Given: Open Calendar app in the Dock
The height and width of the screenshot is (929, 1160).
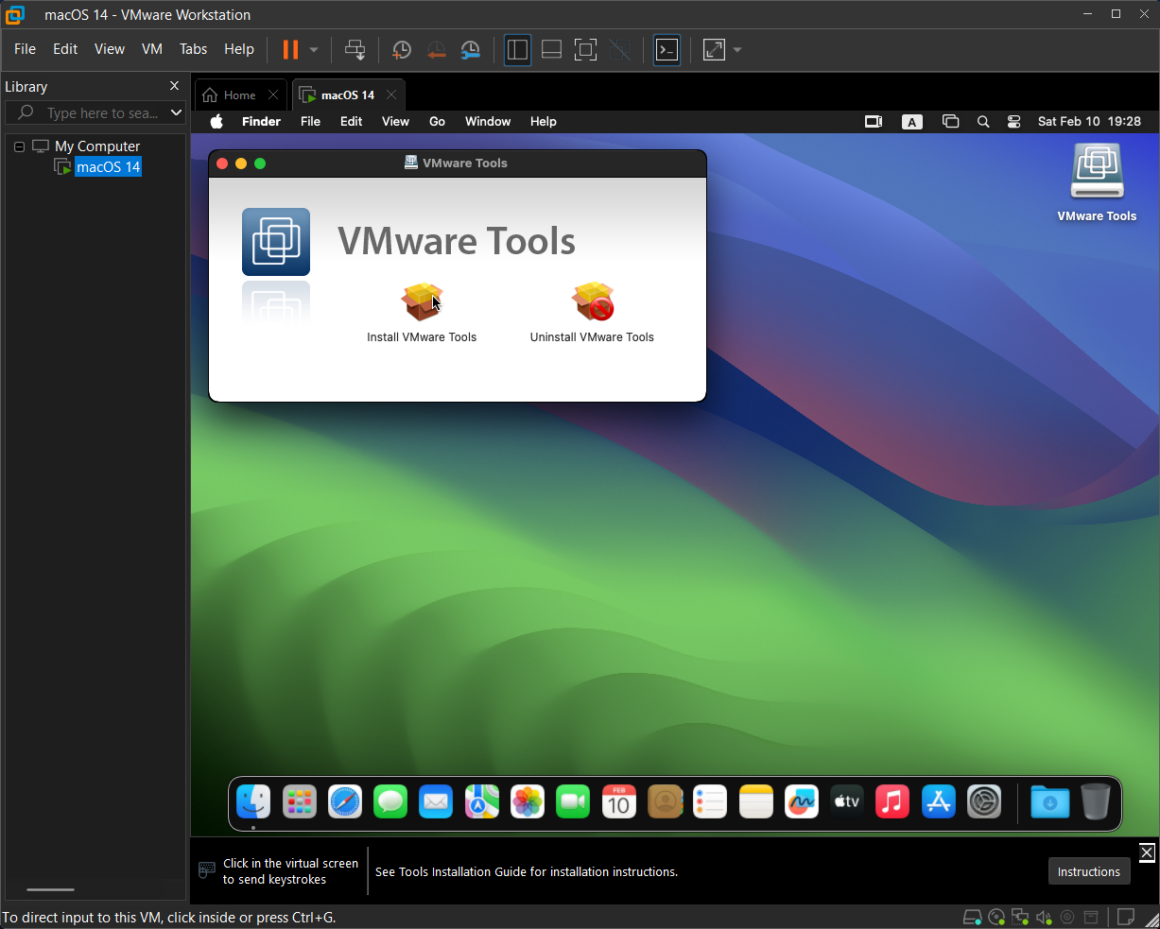Looking at the screenshot, I should pyautogui.click(x=618, y=802).
